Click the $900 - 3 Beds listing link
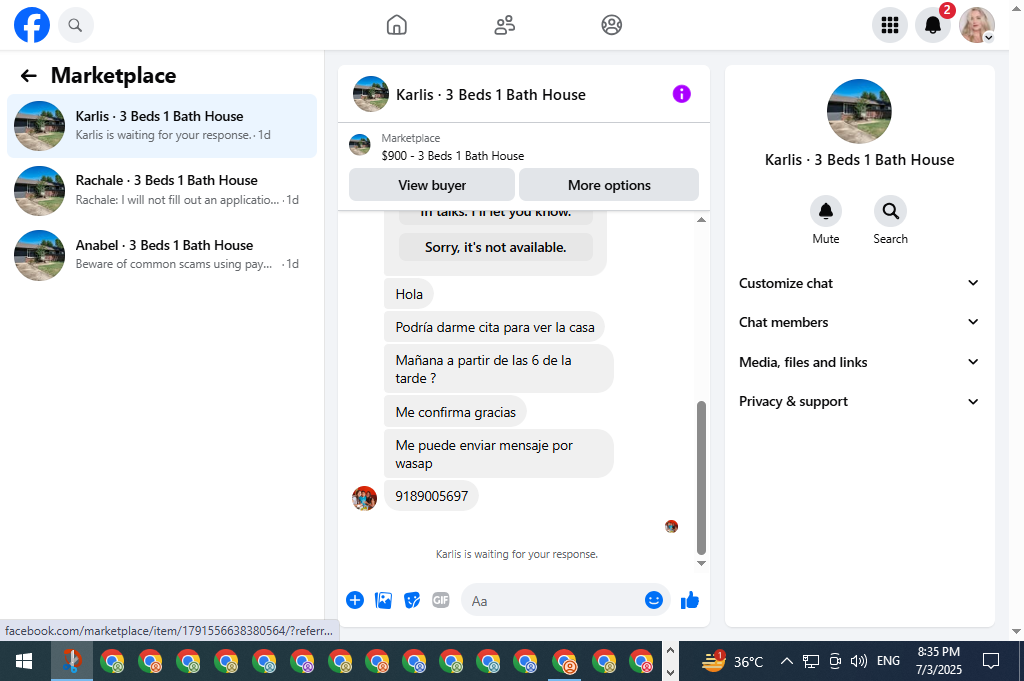 click(x=453, y=156)
